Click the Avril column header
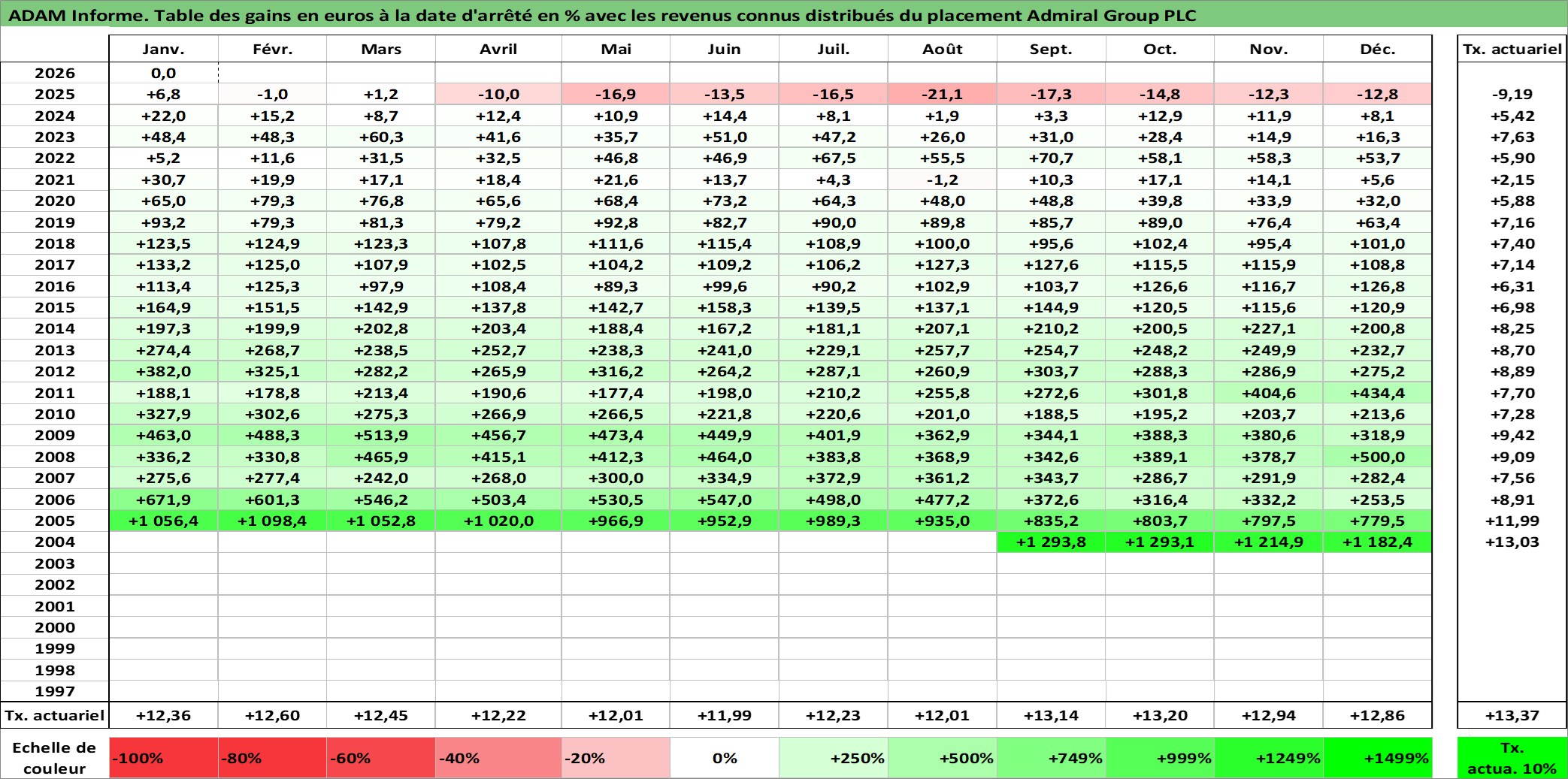This screenshot has height=779, width=1568. 498,49
